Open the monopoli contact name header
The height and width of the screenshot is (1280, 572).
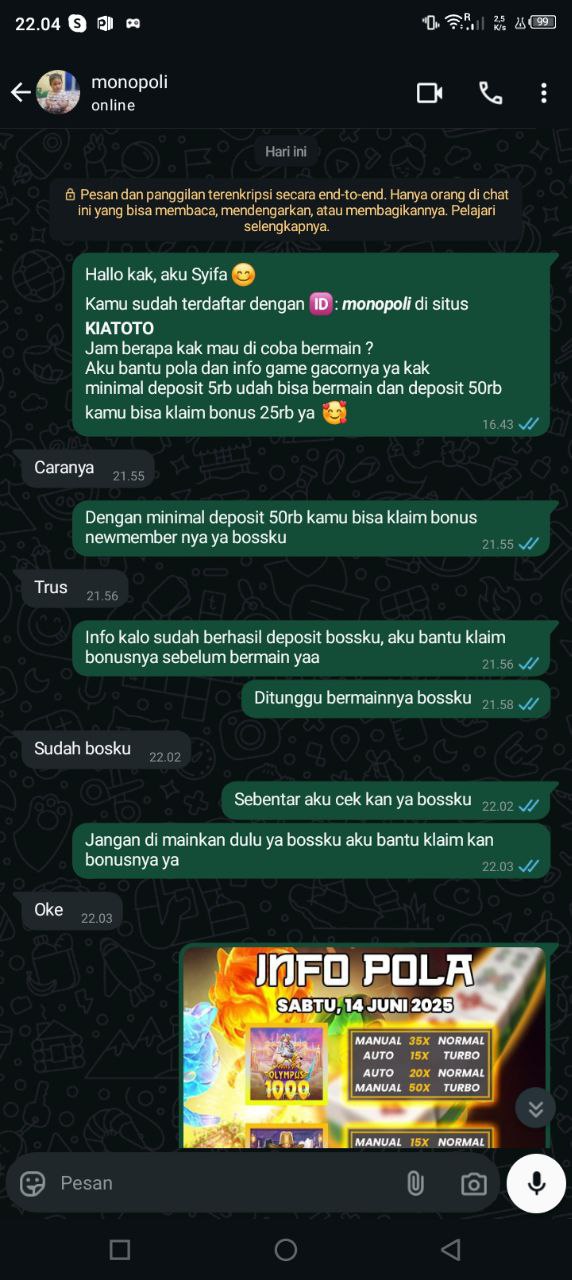point(129,93)
